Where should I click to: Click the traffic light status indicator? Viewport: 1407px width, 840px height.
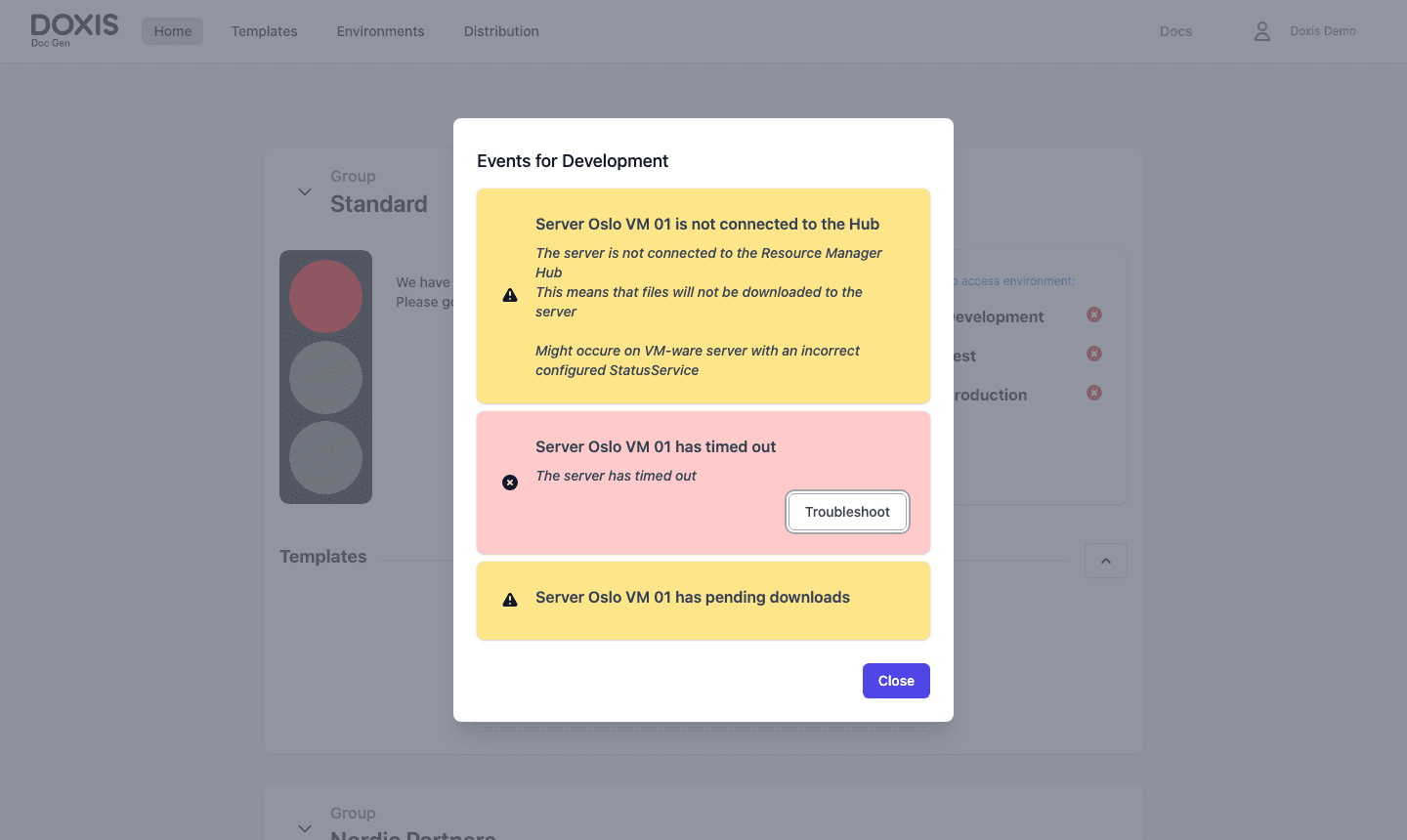point(325,377)
